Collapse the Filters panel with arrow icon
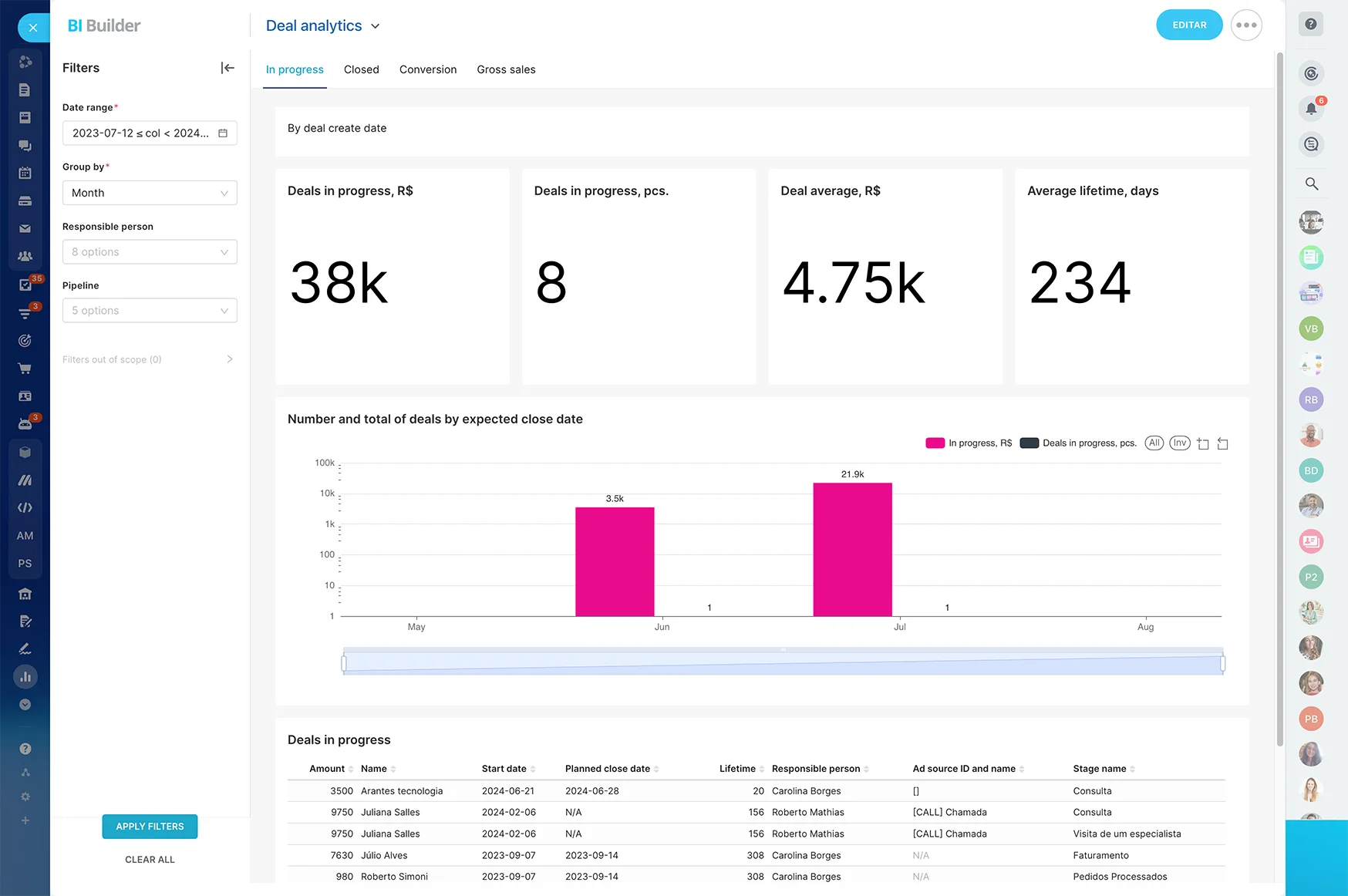The height and width of the screenshot is (896, 1348). pyautogui.click(x=227, y=68)
